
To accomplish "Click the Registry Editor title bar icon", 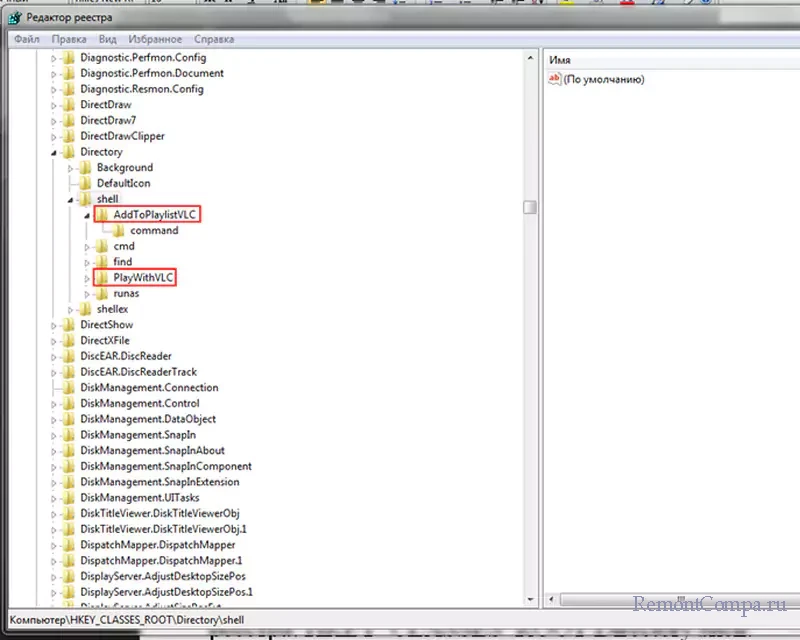I will point(11,17).
